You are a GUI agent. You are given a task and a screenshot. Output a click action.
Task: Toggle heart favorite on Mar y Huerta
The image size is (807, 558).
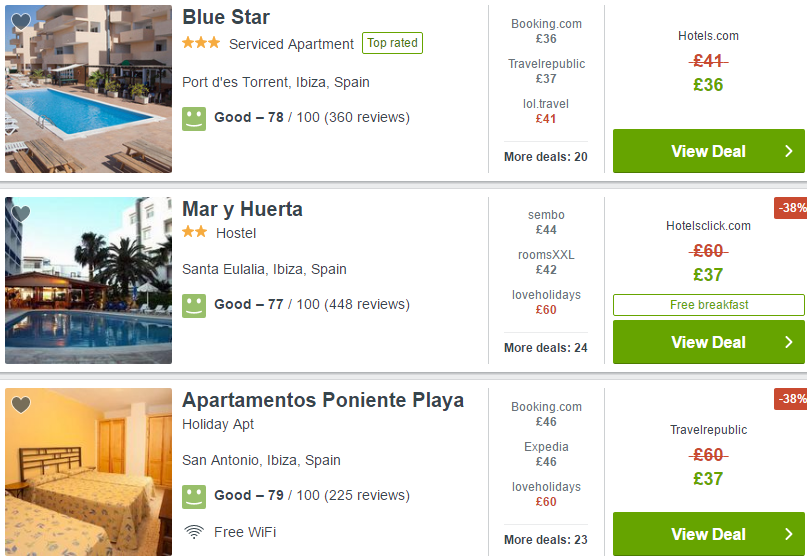click(x=21, y=213)
